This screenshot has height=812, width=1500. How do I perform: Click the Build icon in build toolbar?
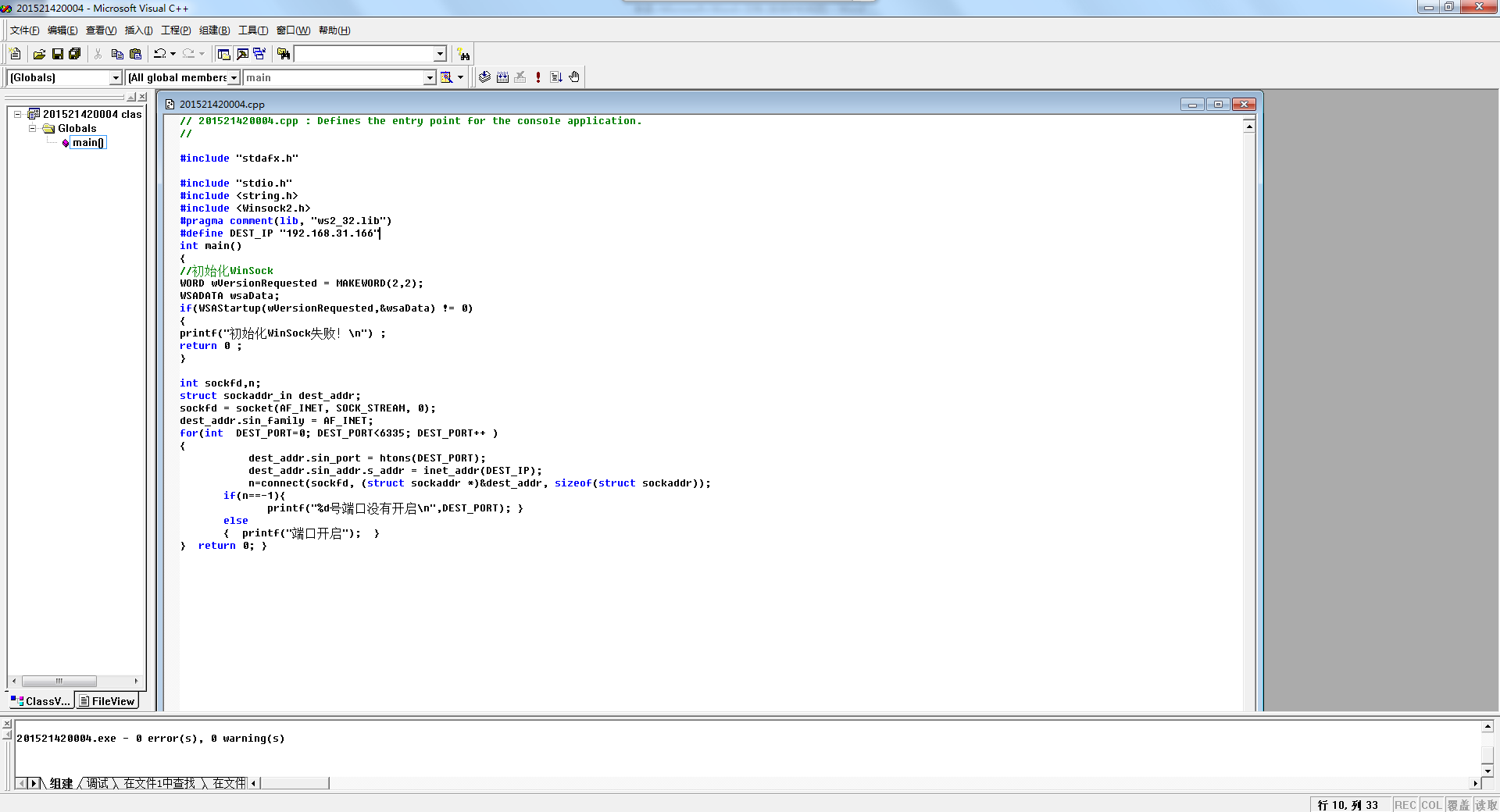[502, 77]
